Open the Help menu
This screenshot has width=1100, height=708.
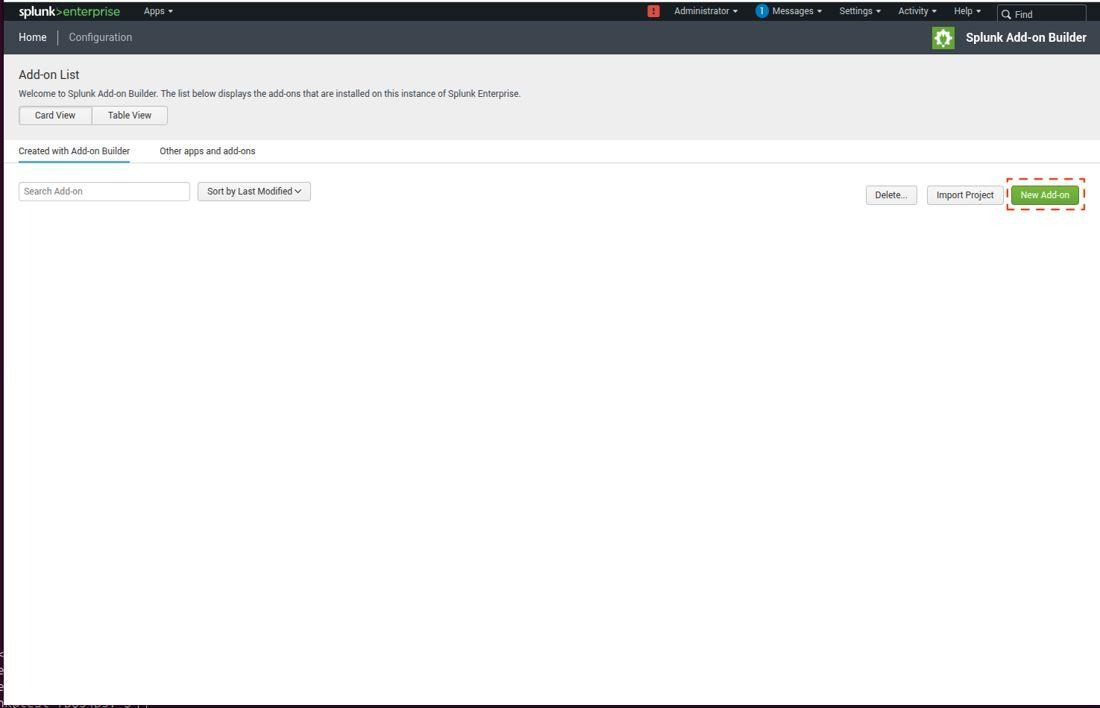coord(967,11)
